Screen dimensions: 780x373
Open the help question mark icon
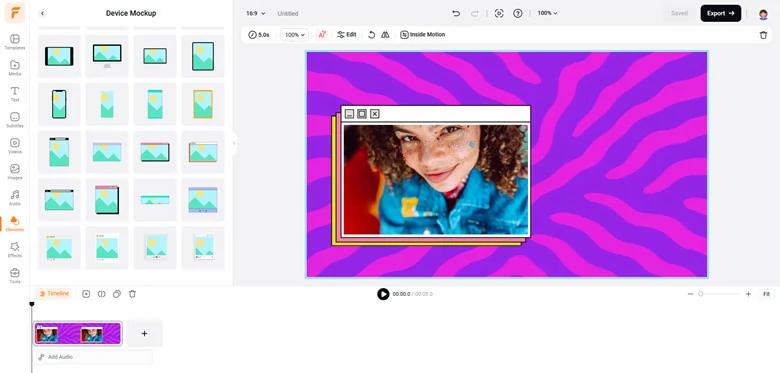pos(518,13)
